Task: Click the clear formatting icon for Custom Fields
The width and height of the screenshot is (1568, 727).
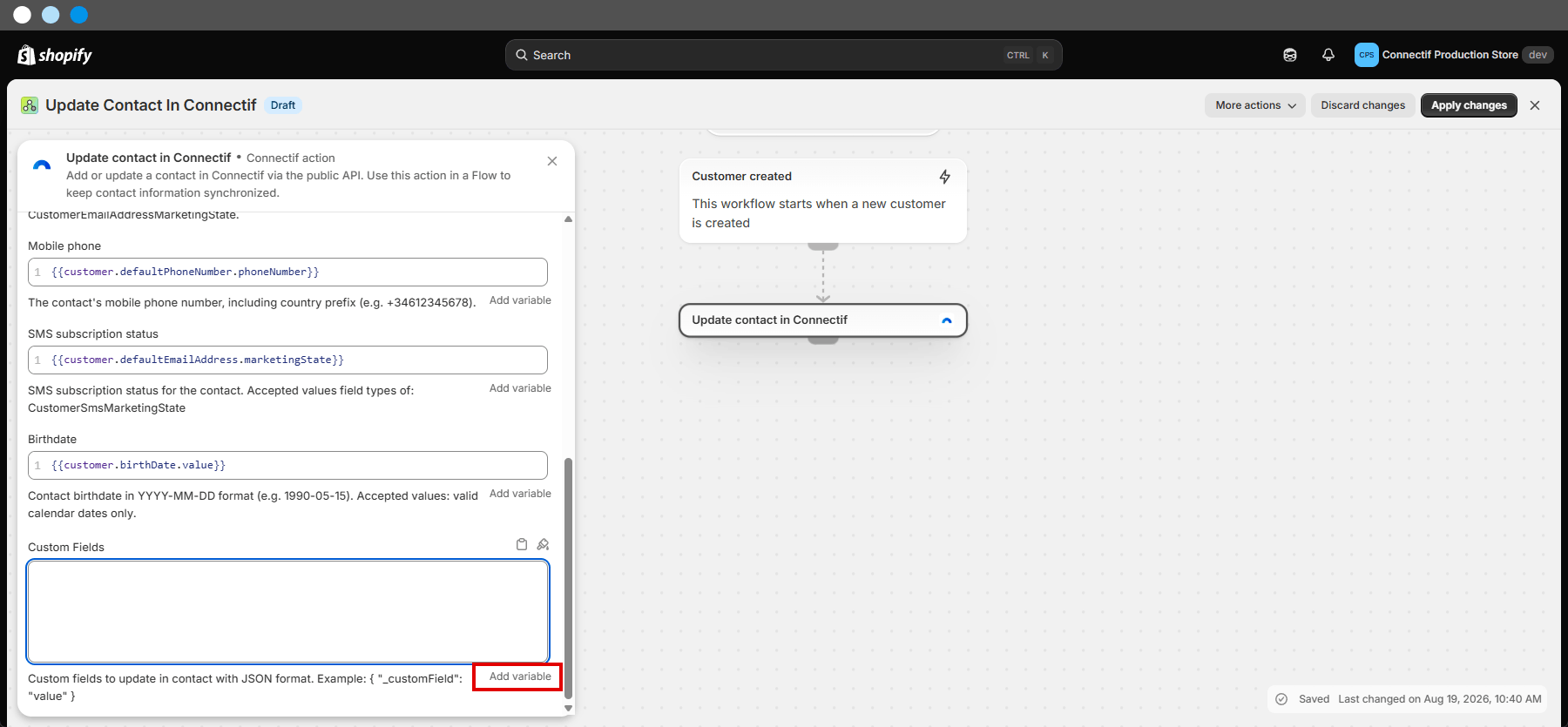Action: (543, 544)
